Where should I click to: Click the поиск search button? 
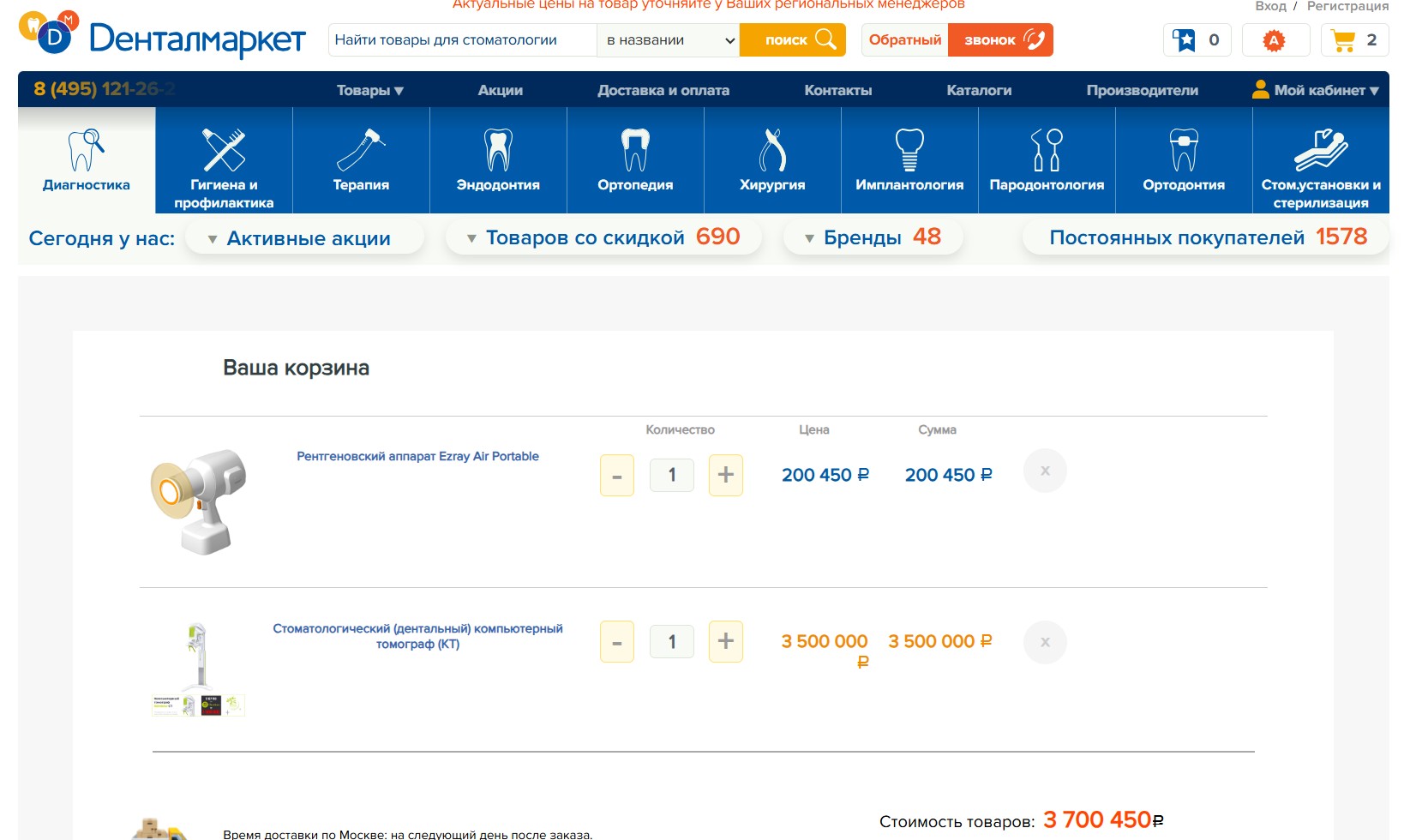[x=793, y=39]
